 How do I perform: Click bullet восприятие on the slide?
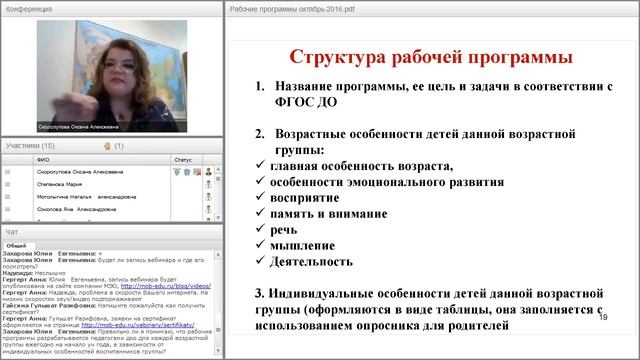[x=304, y=198]
